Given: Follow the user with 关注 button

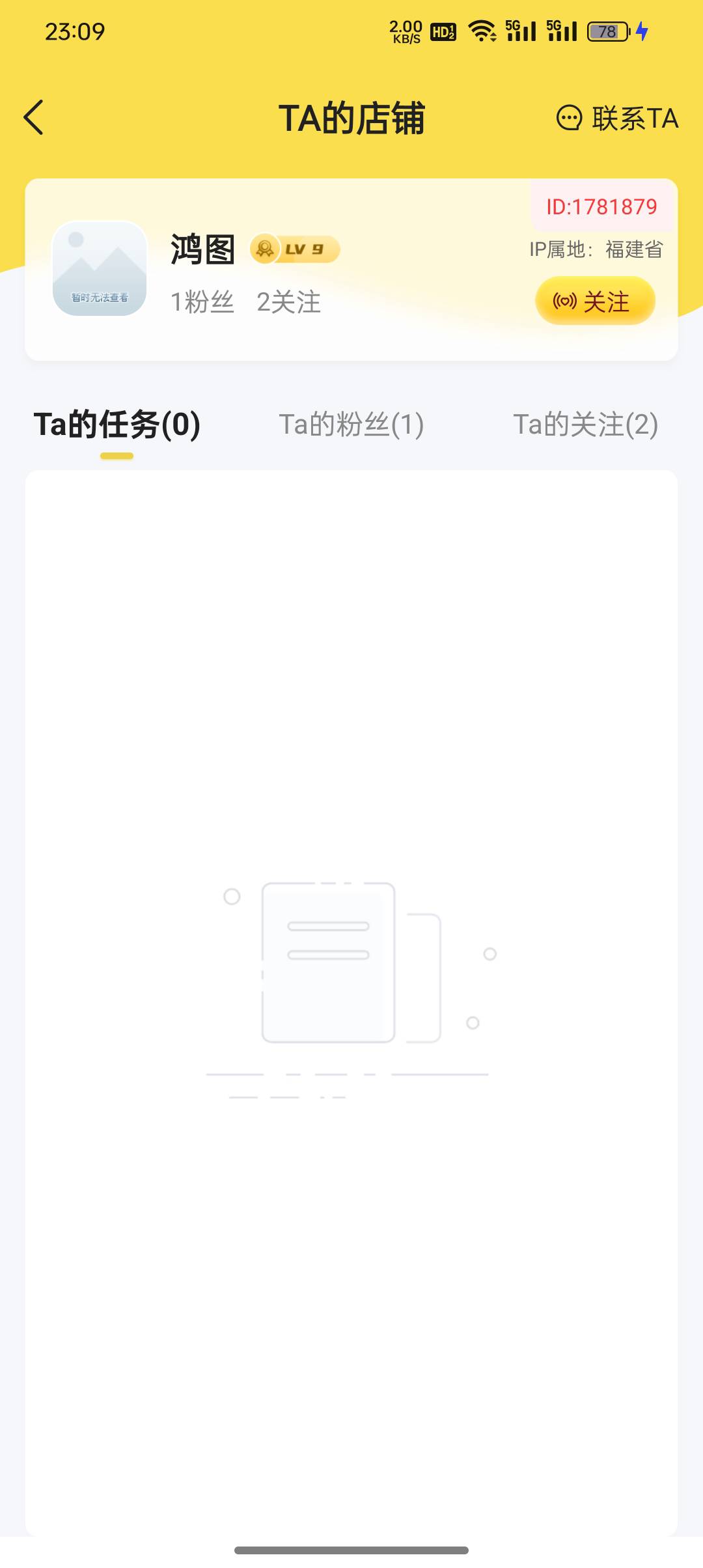Looking at the screenshot, I should tap(595, 301).
